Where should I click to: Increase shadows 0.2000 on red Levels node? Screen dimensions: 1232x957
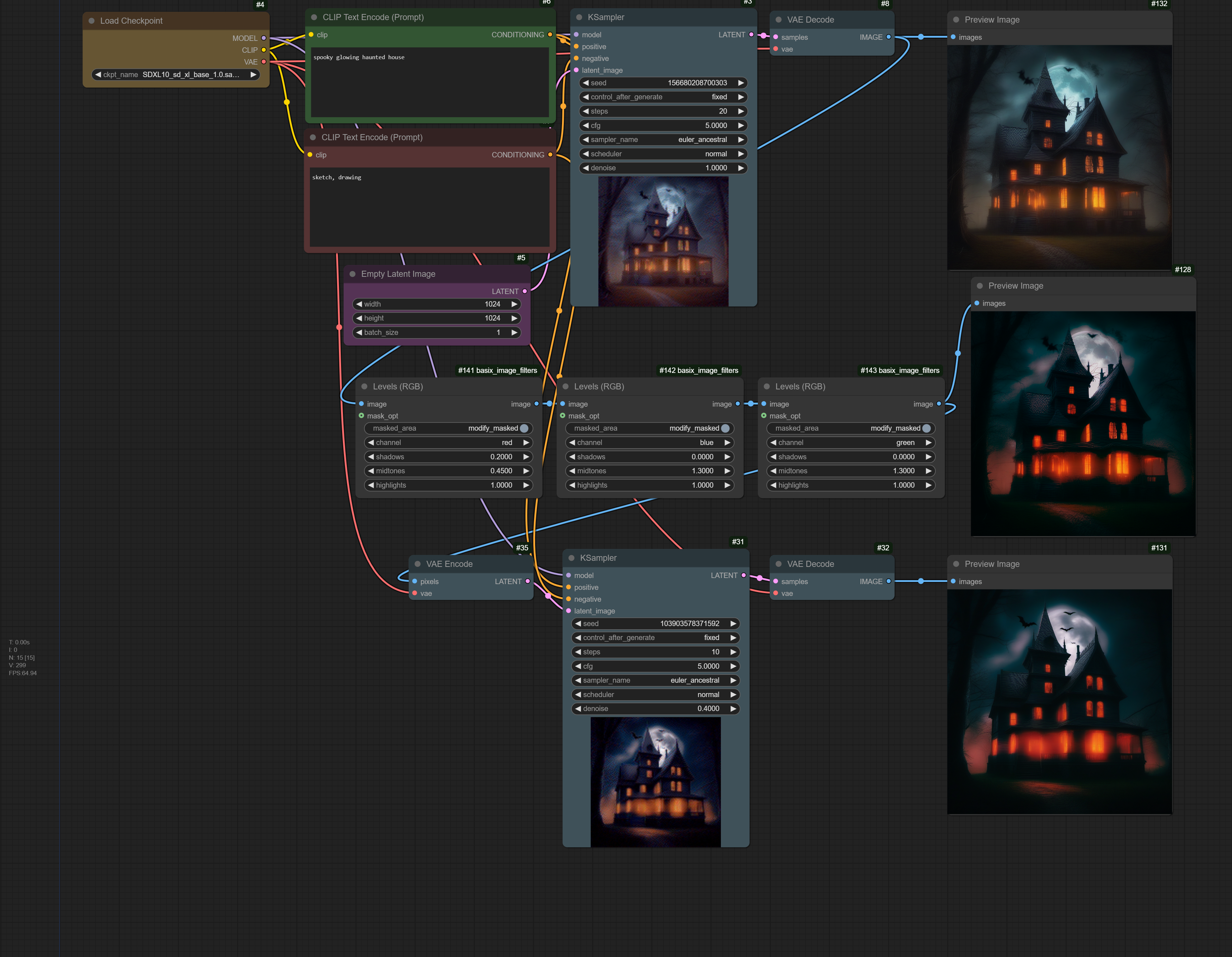(x=526, y=457)
